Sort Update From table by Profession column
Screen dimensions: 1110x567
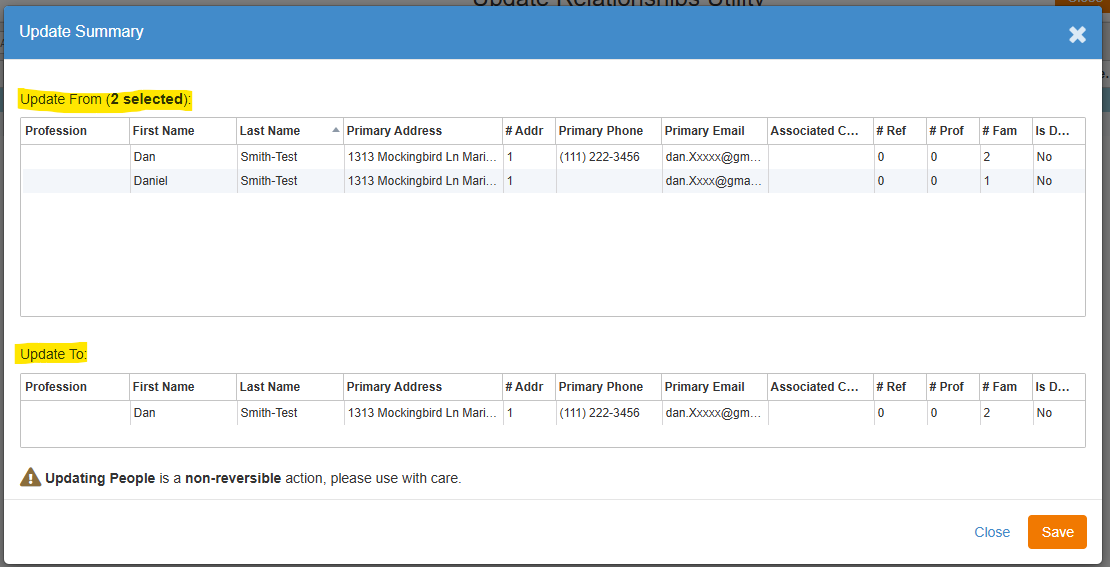[x=75, y=131]
